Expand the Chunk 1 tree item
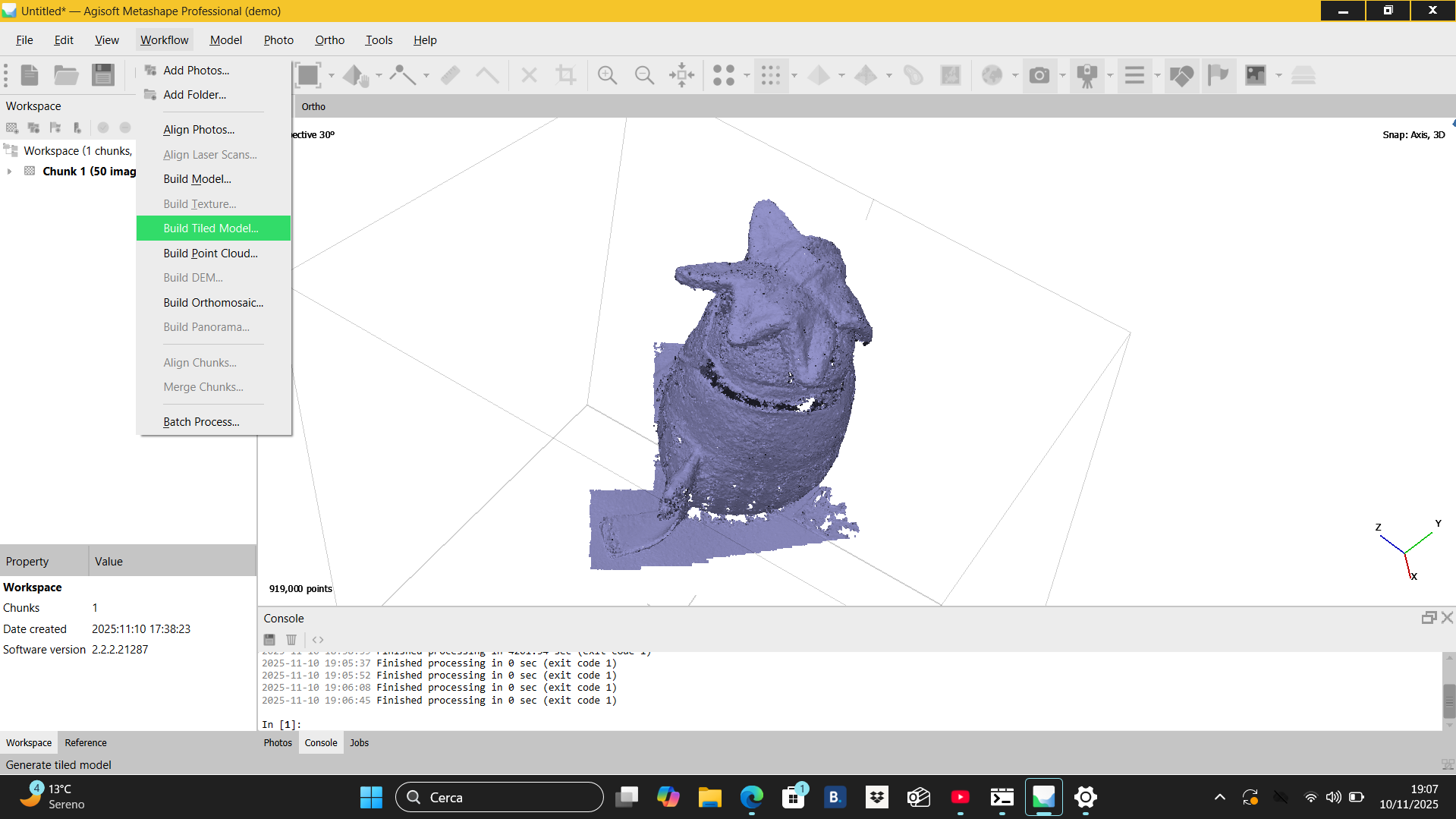The width and height of the screenshot is (1456, 819). coord(9,172)
